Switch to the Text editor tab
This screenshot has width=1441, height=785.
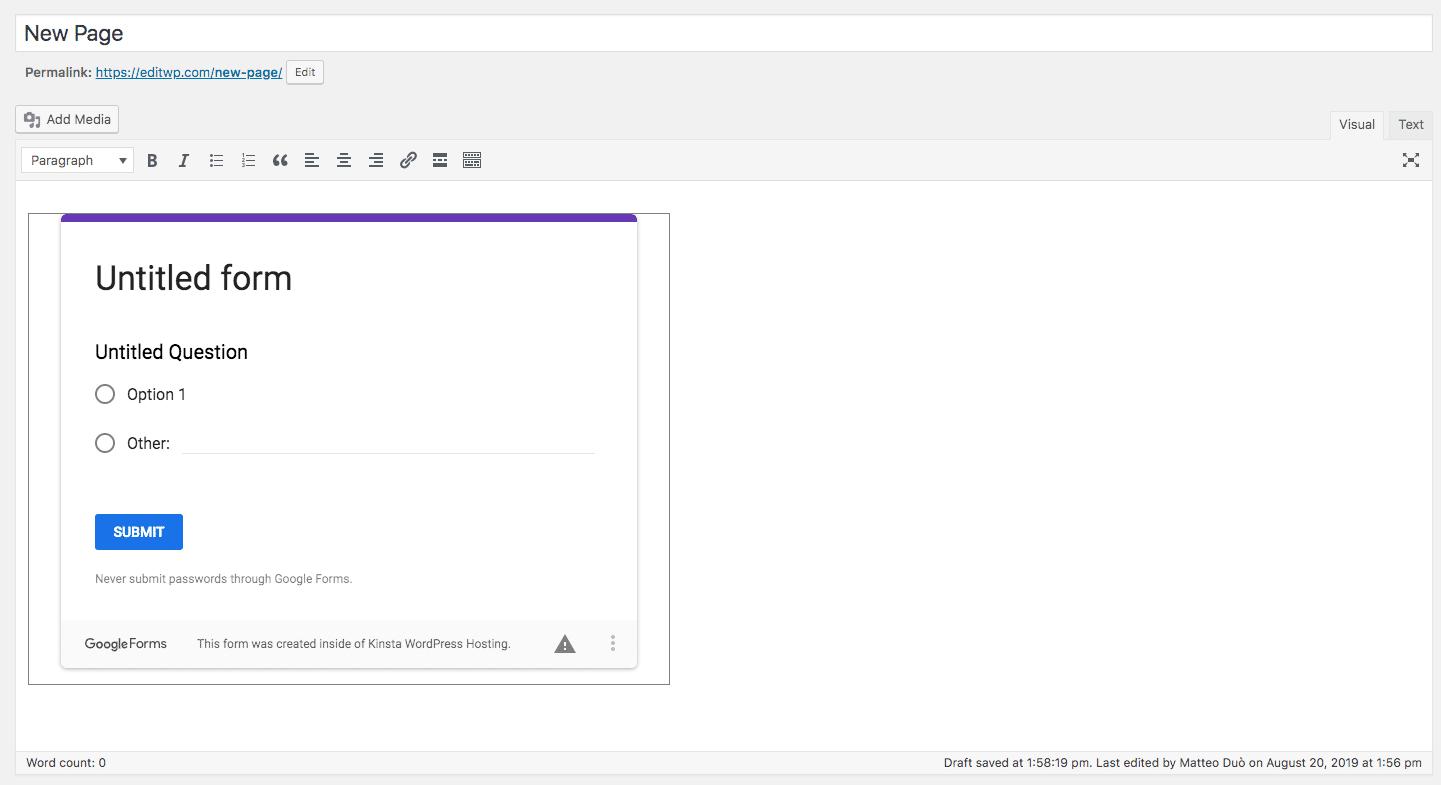(x=1410, y=124)
